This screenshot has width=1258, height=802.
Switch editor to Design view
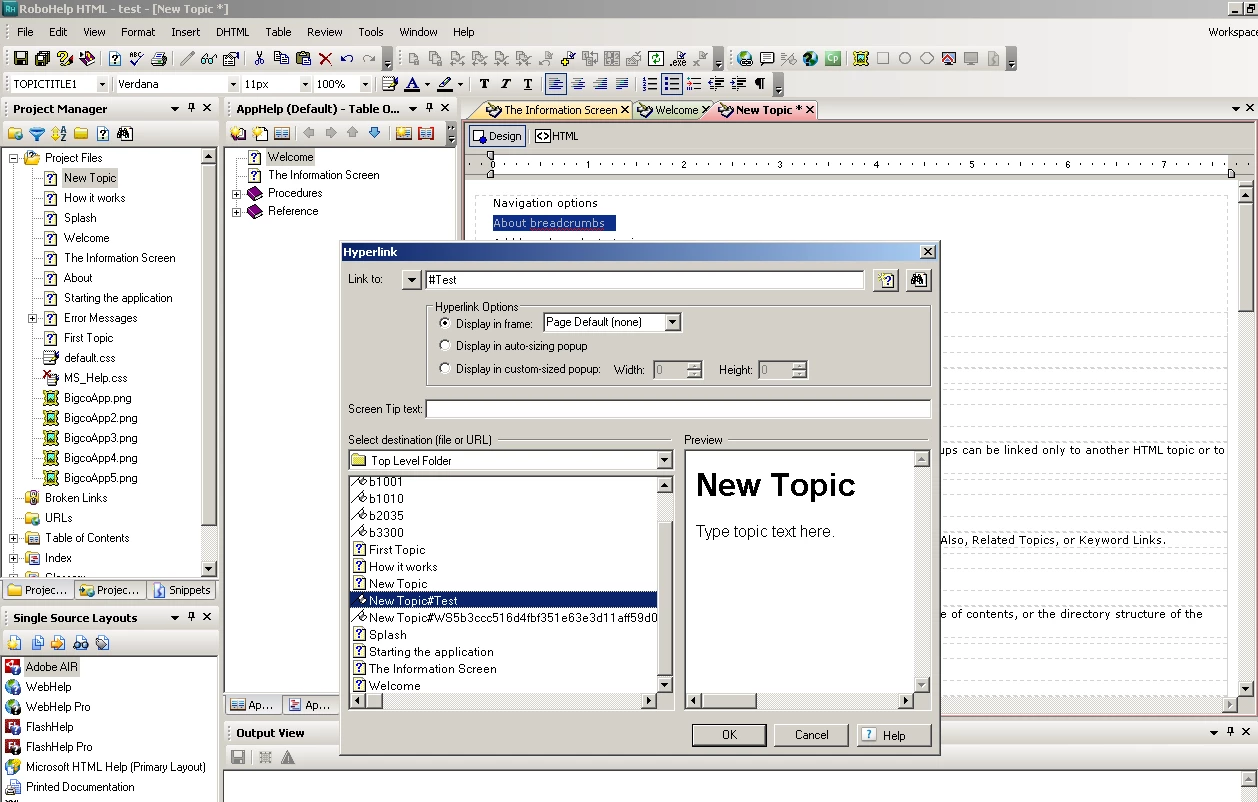pos(497,136)
